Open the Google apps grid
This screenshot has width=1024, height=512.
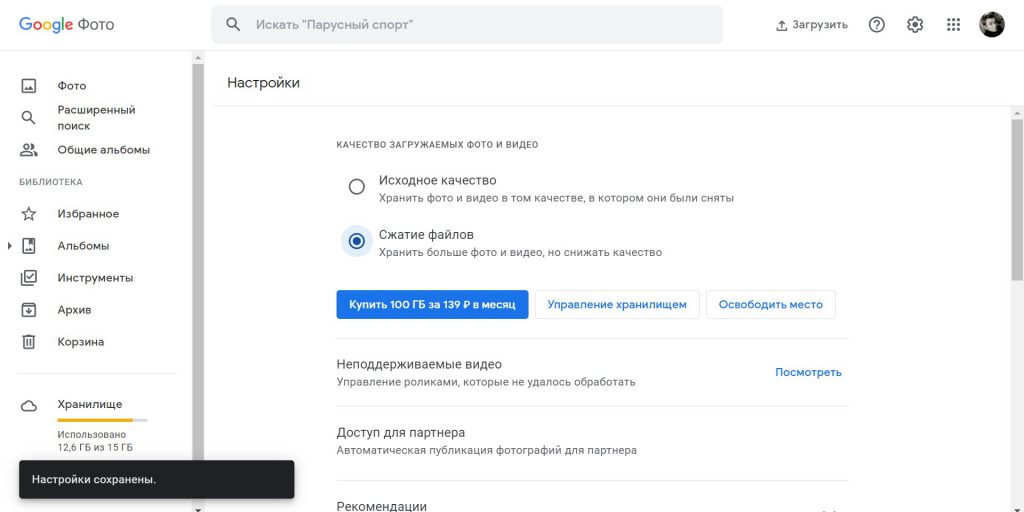coord(953,25)
